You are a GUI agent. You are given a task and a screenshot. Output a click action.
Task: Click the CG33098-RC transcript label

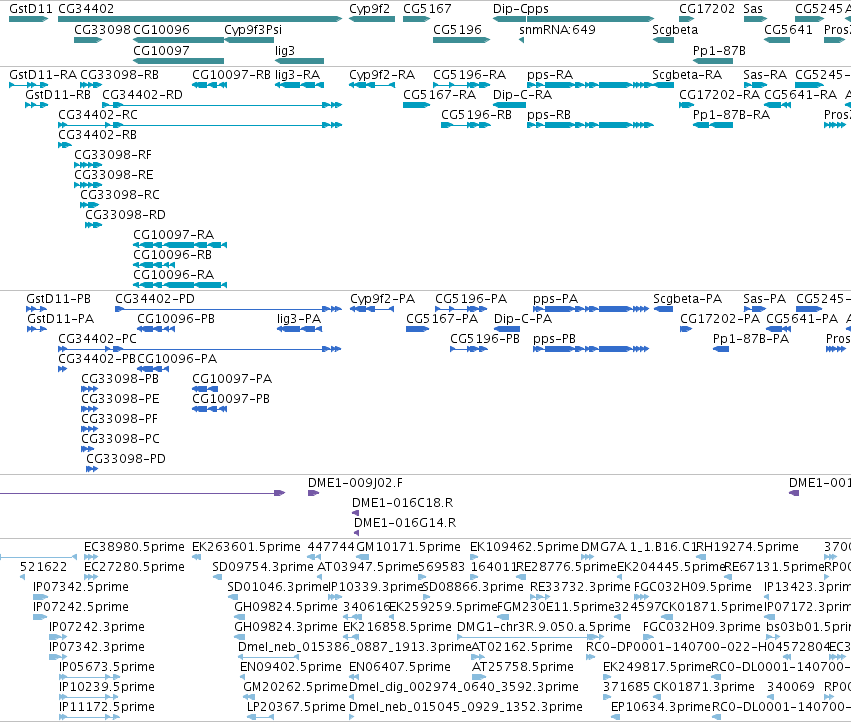pos(120,194)
